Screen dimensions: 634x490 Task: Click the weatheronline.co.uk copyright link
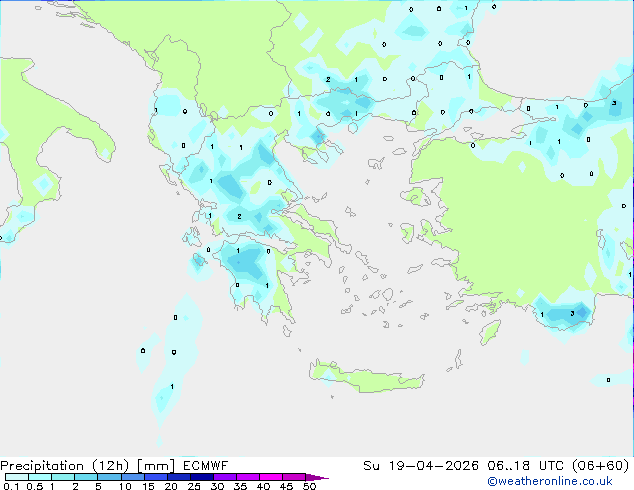[x=550, y=481]
